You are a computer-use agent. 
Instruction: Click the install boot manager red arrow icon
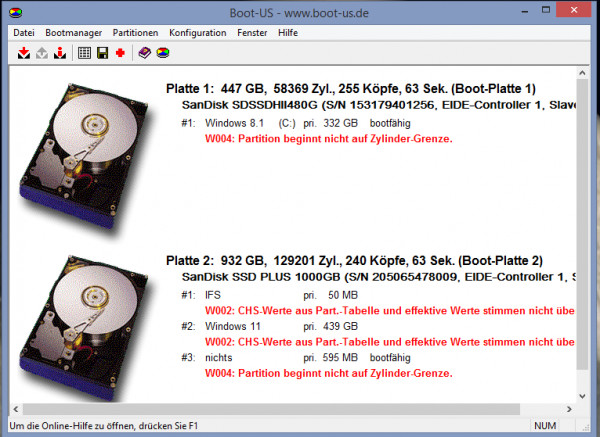24,53
